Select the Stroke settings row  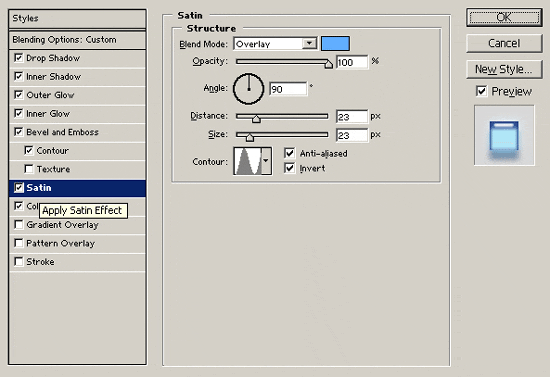[x=77, y=262]
